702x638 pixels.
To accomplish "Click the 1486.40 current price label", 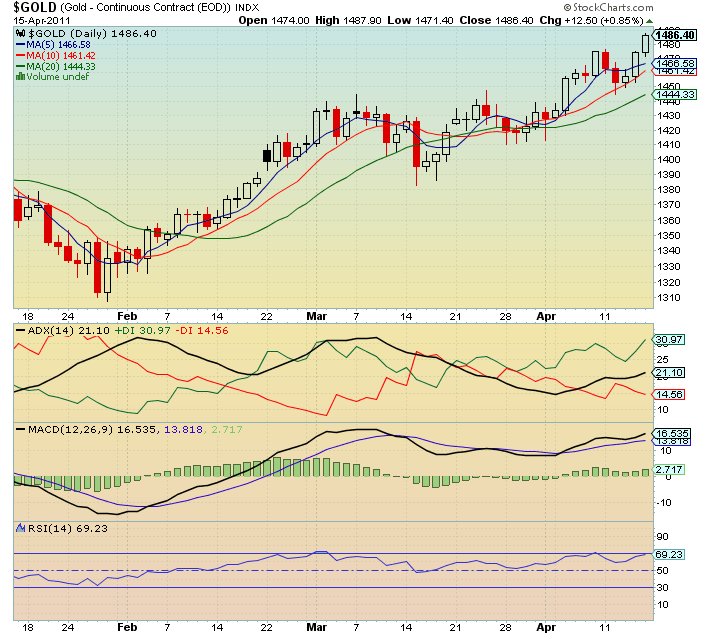I will coord(675,35).
